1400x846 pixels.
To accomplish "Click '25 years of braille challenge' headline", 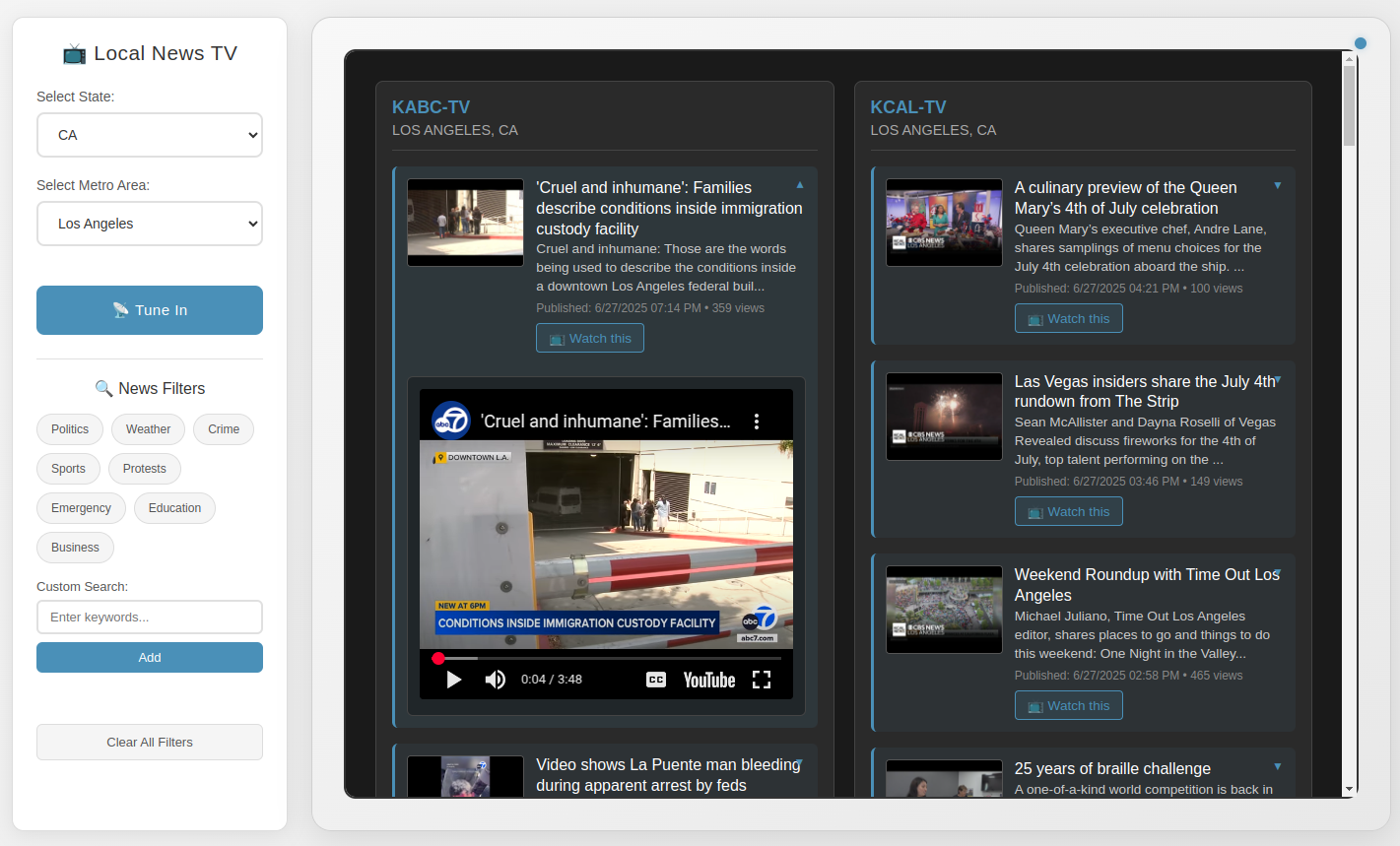I will point(1112,769).
